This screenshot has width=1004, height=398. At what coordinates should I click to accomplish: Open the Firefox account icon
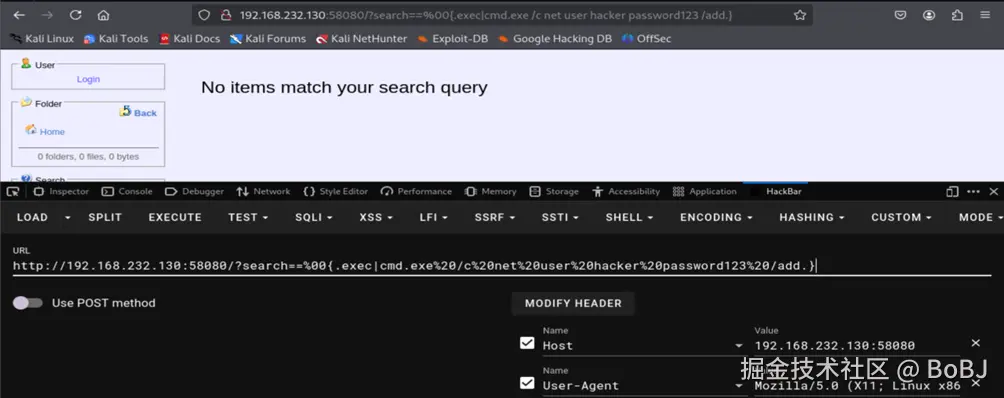pos(929,15)
